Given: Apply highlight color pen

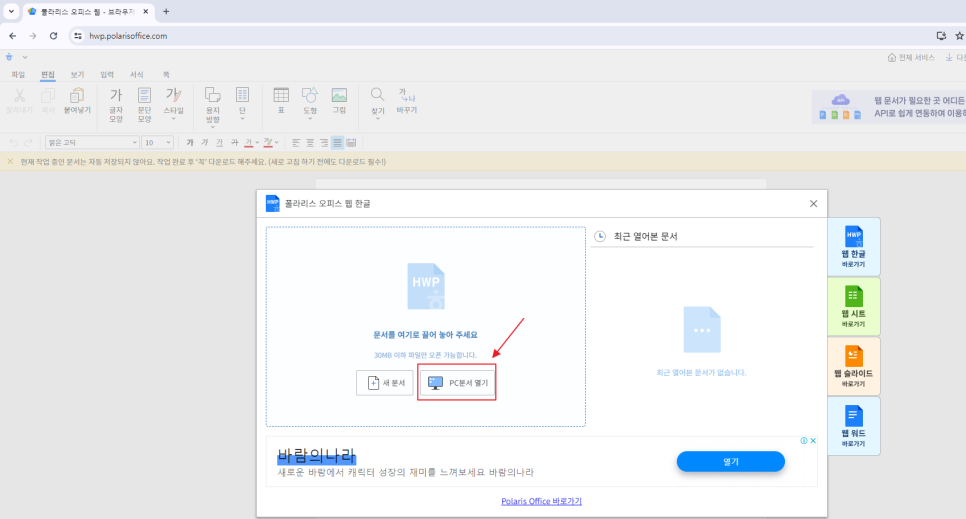Looking at the screenshot, I should click(268, 142).
